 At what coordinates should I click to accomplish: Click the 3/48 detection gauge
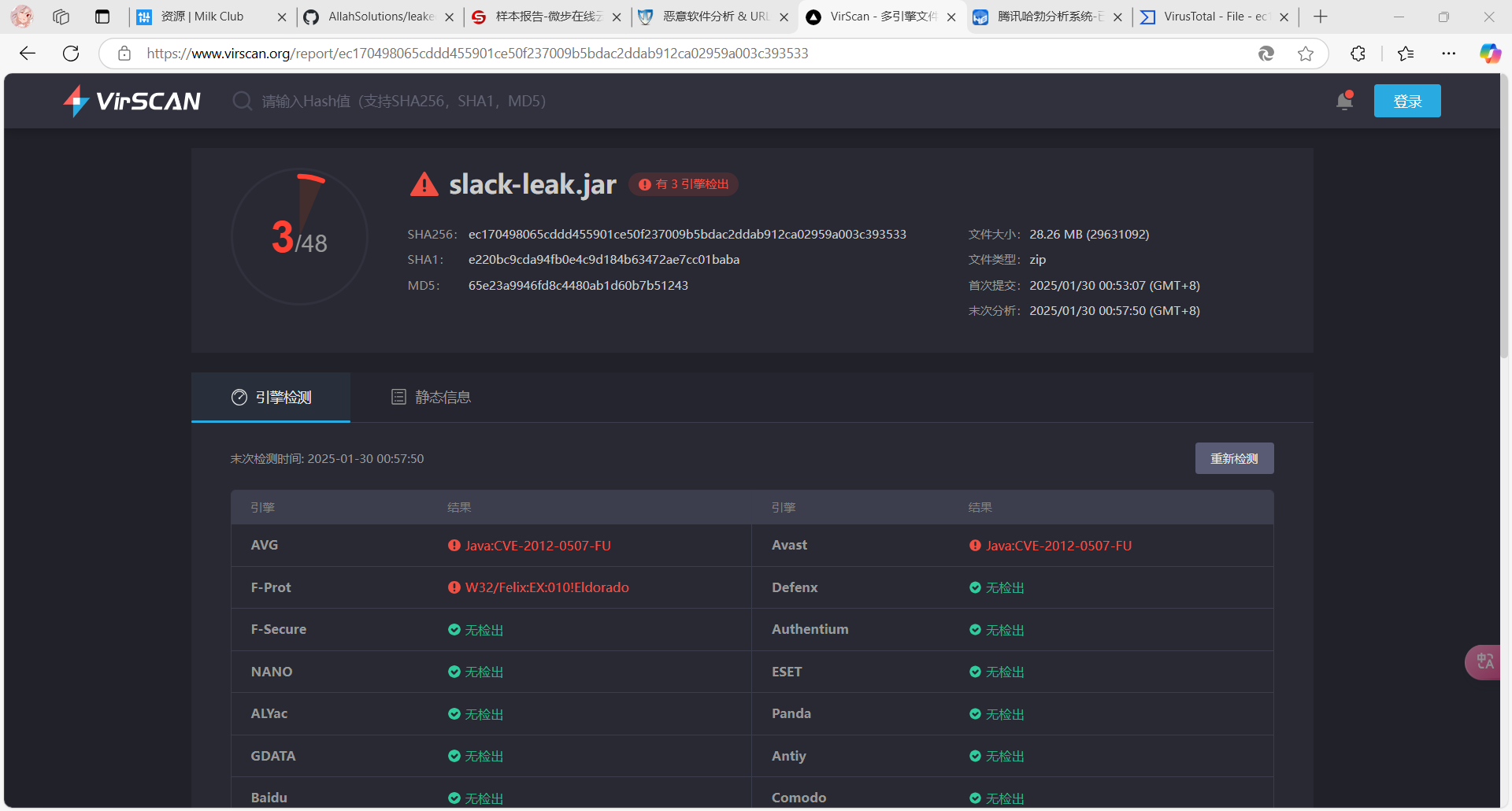299,236
